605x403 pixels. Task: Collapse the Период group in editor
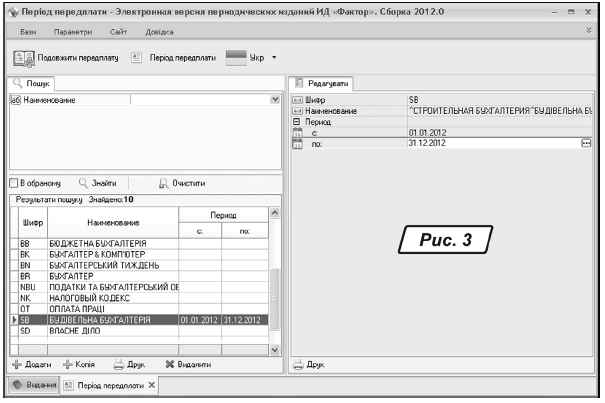[x=296, y=121]
